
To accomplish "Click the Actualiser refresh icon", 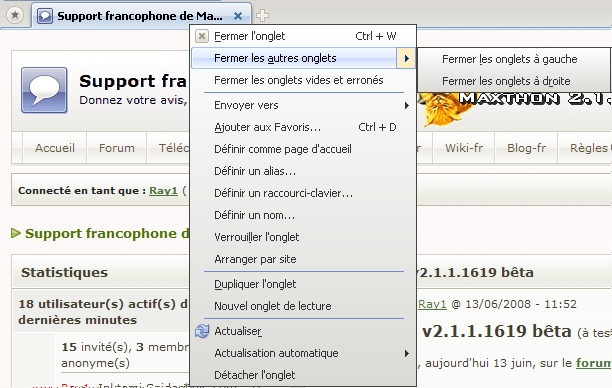I will click(x=202, y=331).
